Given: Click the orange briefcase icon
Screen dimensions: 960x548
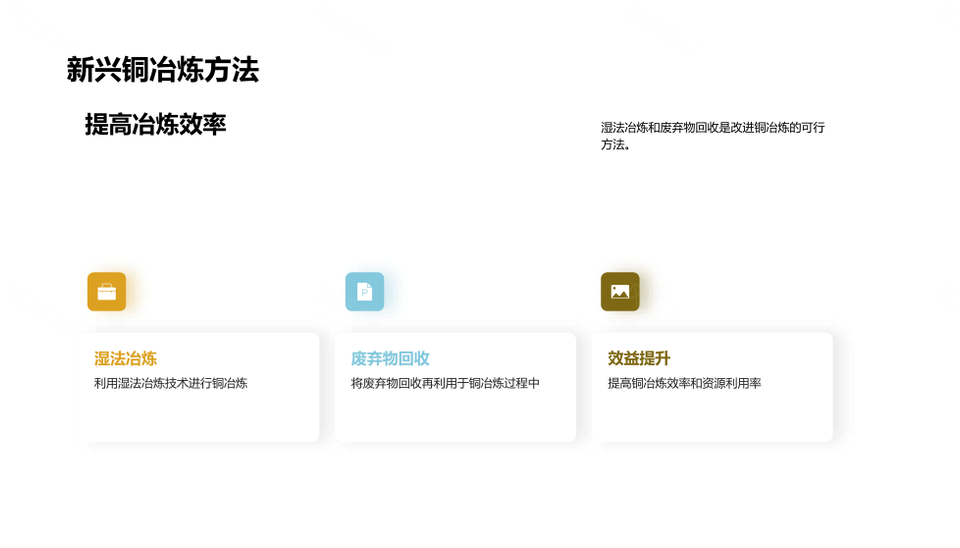Looking at the screenshot, I should point(107,291).
